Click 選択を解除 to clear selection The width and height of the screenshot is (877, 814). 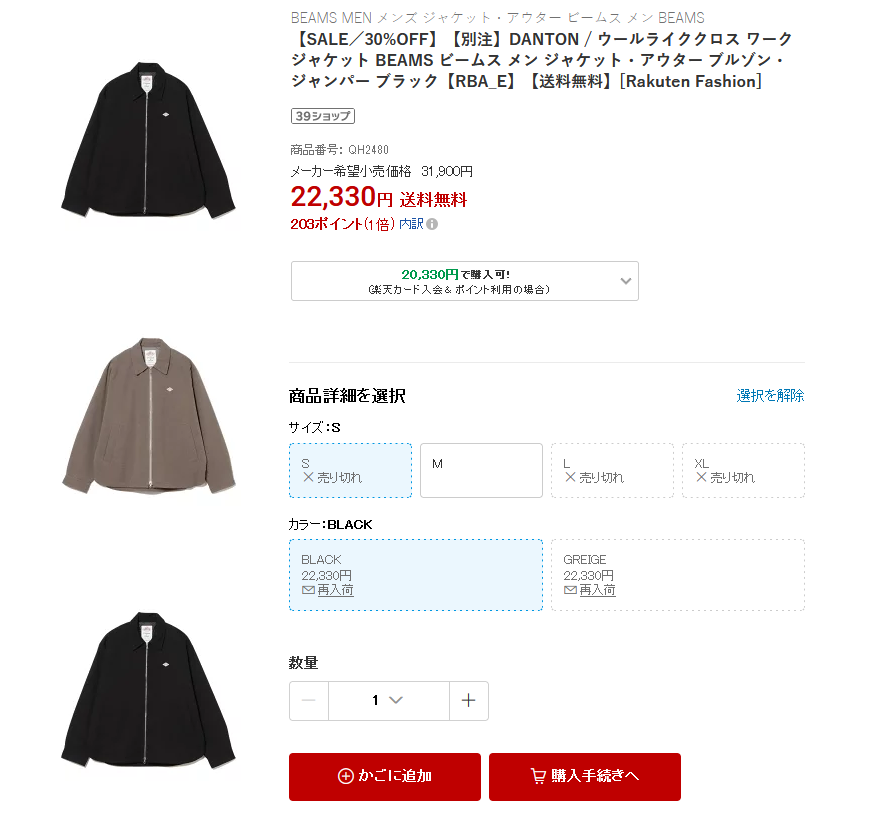(x=770, y=396)
